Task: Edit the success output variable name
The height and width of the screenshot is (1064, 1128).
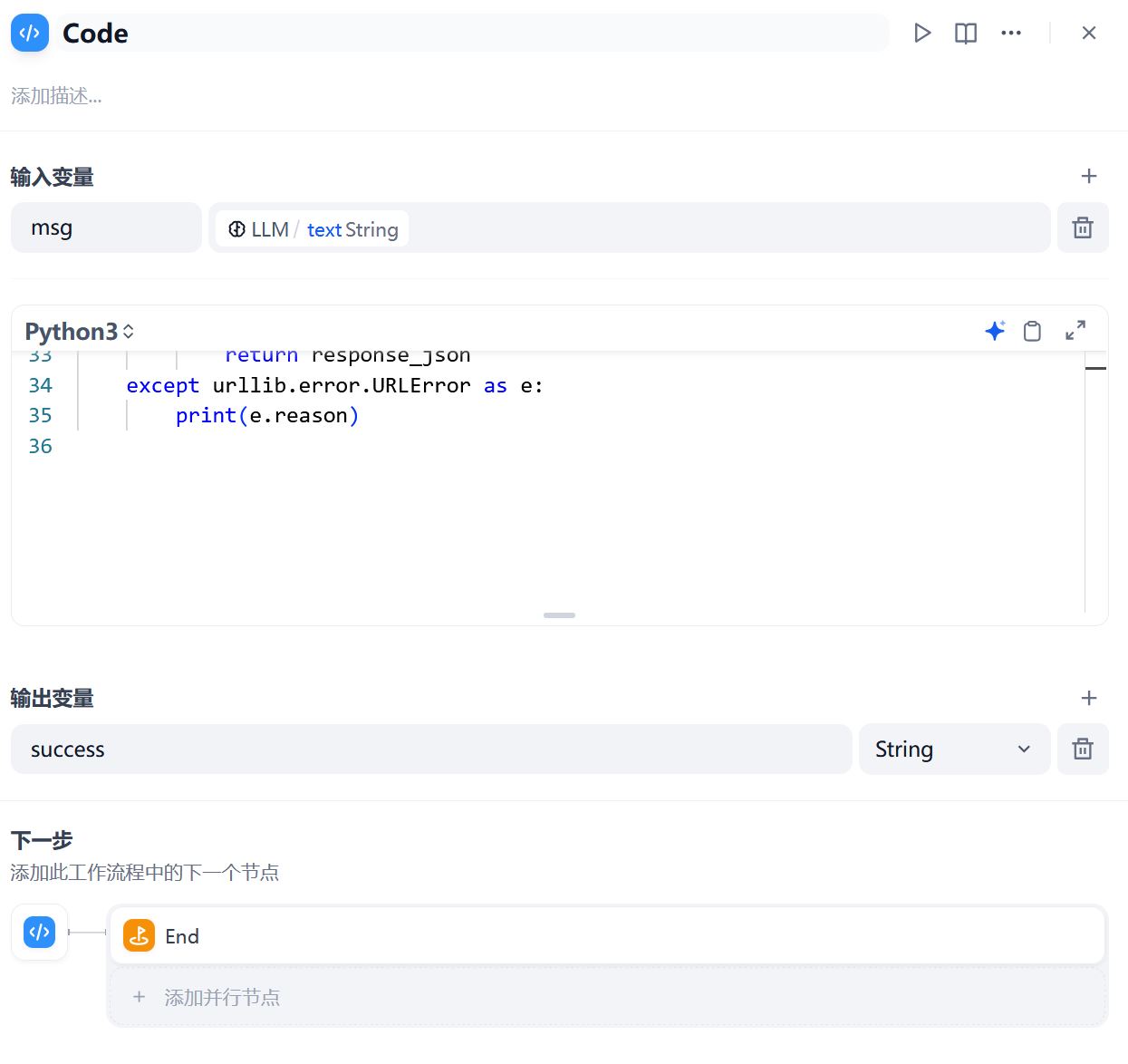Action: click(x=430, y=750)
